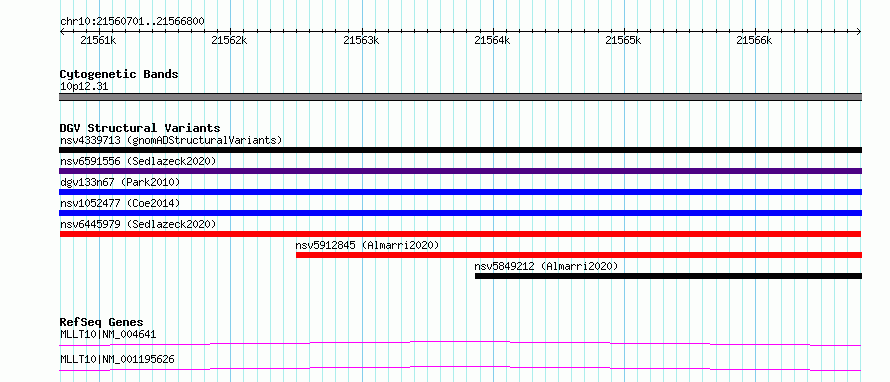The height and width of the screenshot is (382, 890).
Task: Click the MLLT10|NM_001195626 gene label
Action: click(x=117, y=359)
